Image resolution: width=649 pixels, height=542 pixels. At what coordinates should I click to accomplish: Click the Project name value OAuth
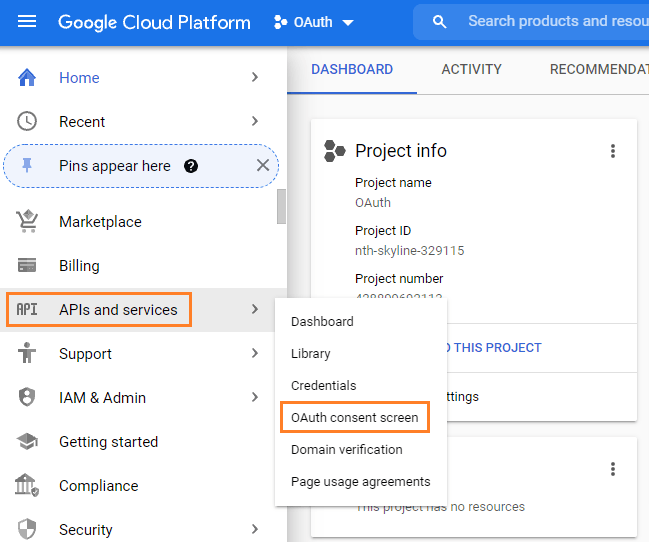(373, 202)
